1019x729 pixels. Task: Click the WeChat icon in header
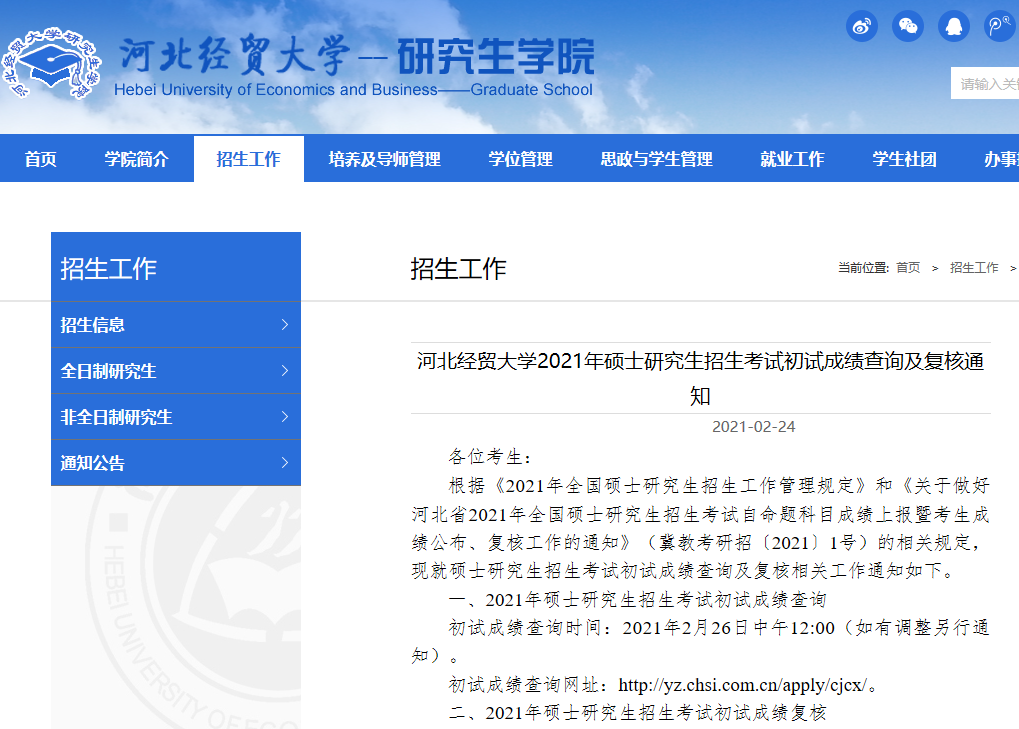point(907,26)
